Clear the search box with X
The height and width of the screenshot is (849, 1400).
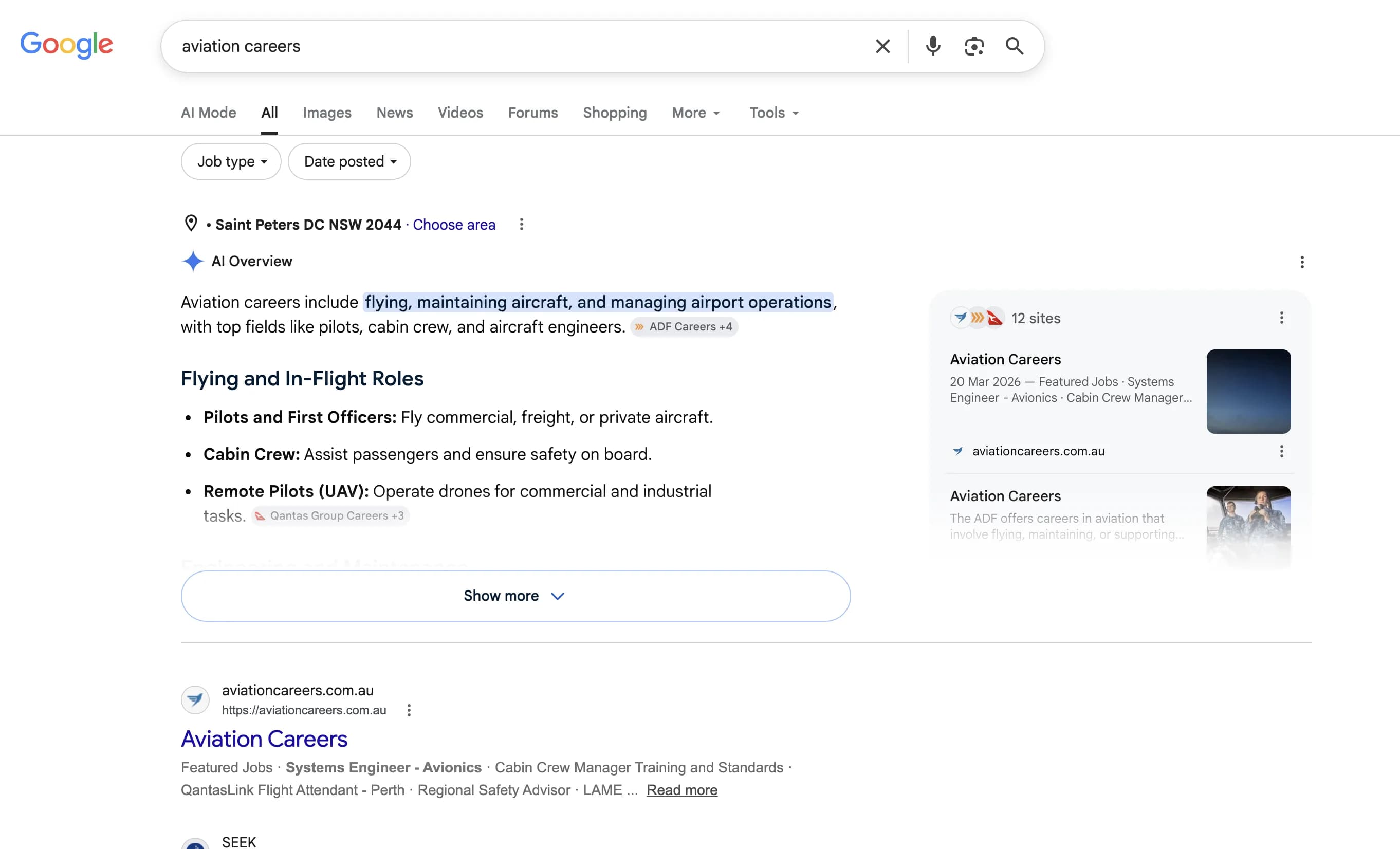tap(882, 46)
